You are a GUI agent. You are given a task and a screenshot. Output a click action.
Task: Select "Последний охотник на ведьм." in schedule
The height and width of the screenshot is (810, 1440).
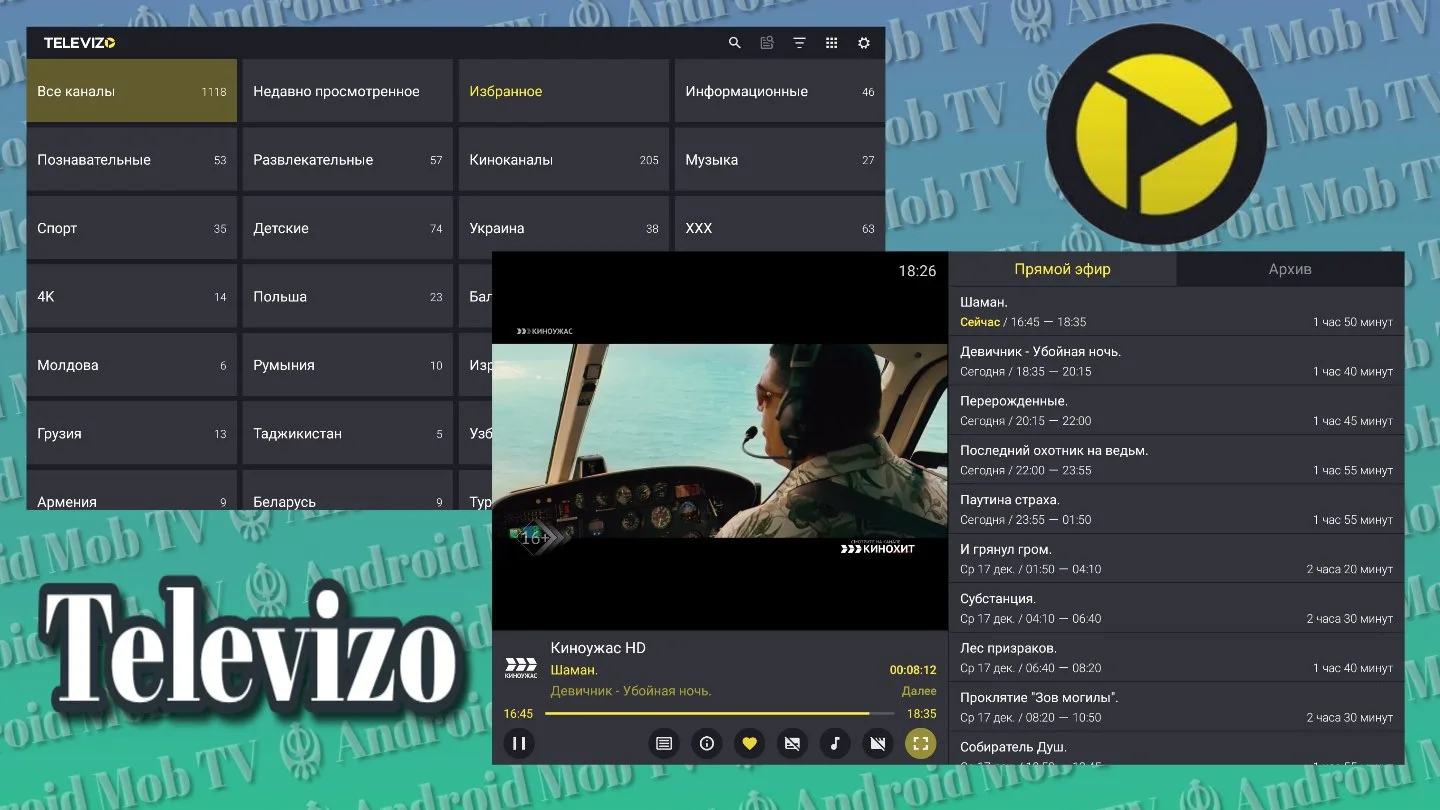click(x=1176, y=460)
